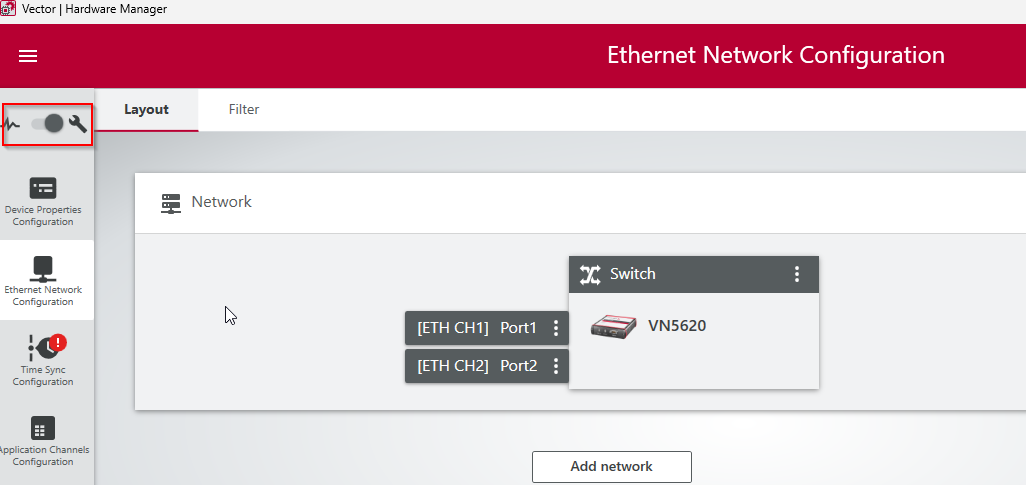Select the [ETH CH1] Port1 block

click(476, 328)
